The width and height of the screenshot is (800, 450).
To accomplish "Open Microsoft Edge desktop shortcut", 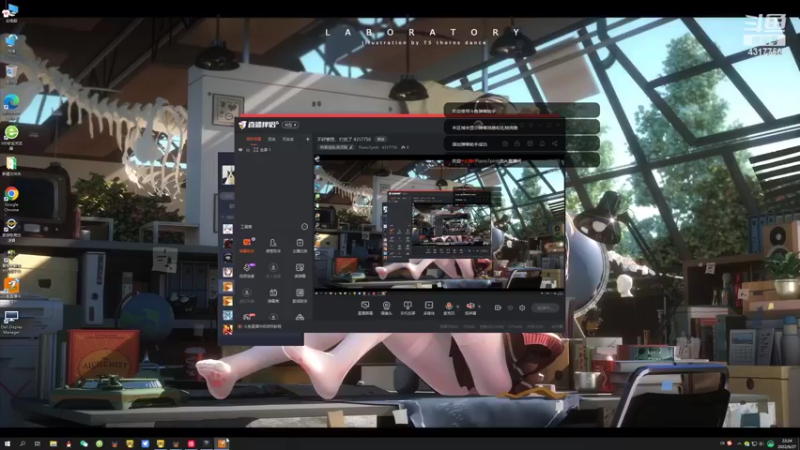I will click(x=11, y=105).
